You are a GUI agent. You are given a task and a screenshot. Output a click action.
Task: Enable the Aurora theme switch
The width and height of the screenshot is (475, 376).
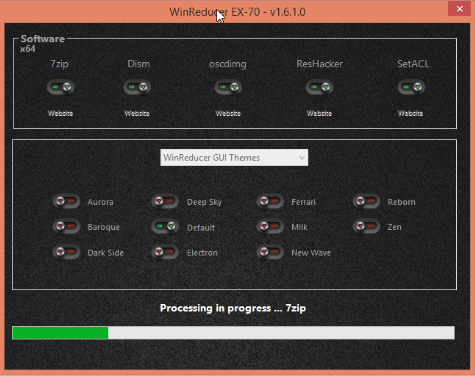click(x=66, y=201)
